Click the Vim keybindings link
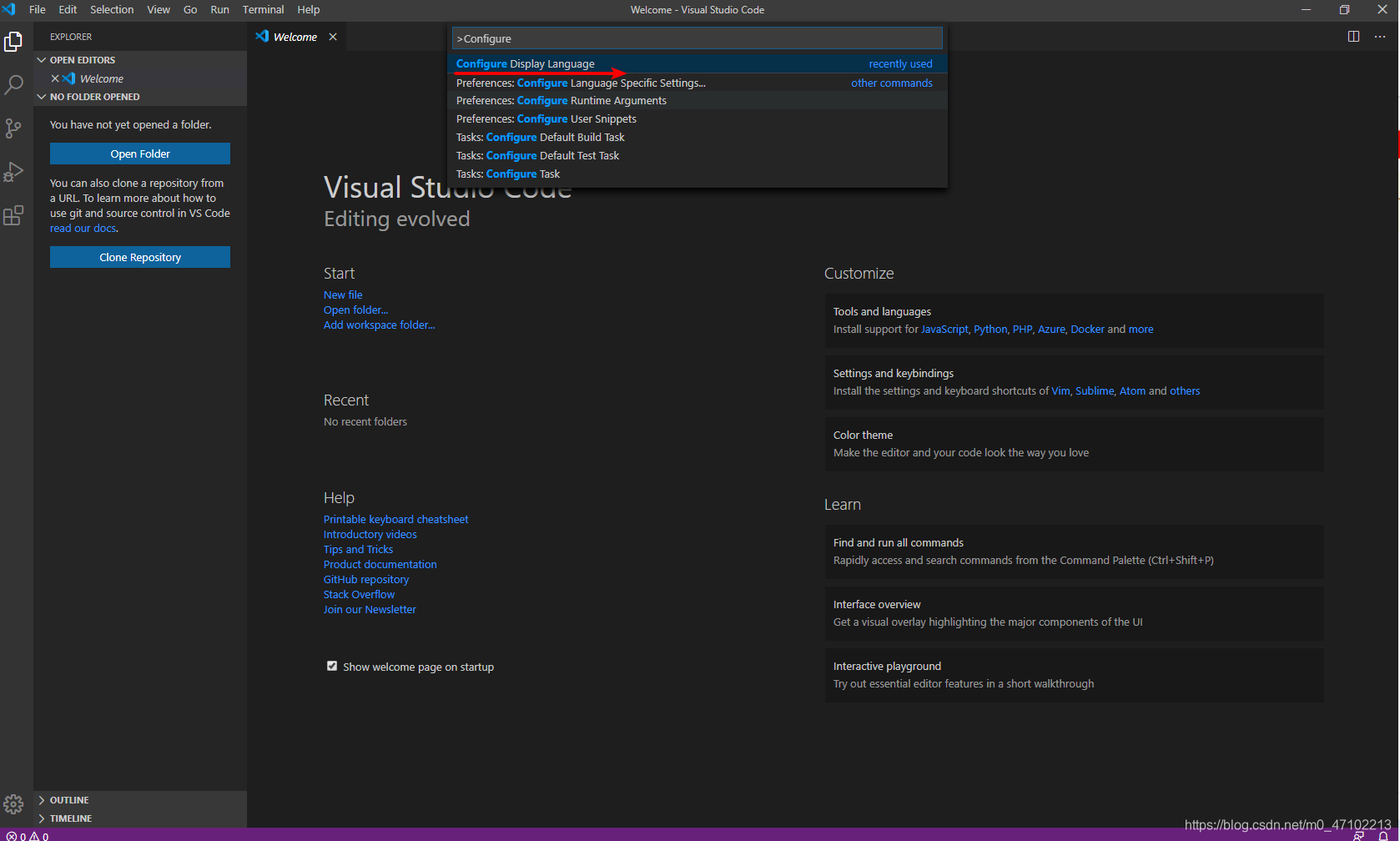1400x841 pixels. 1060,390
